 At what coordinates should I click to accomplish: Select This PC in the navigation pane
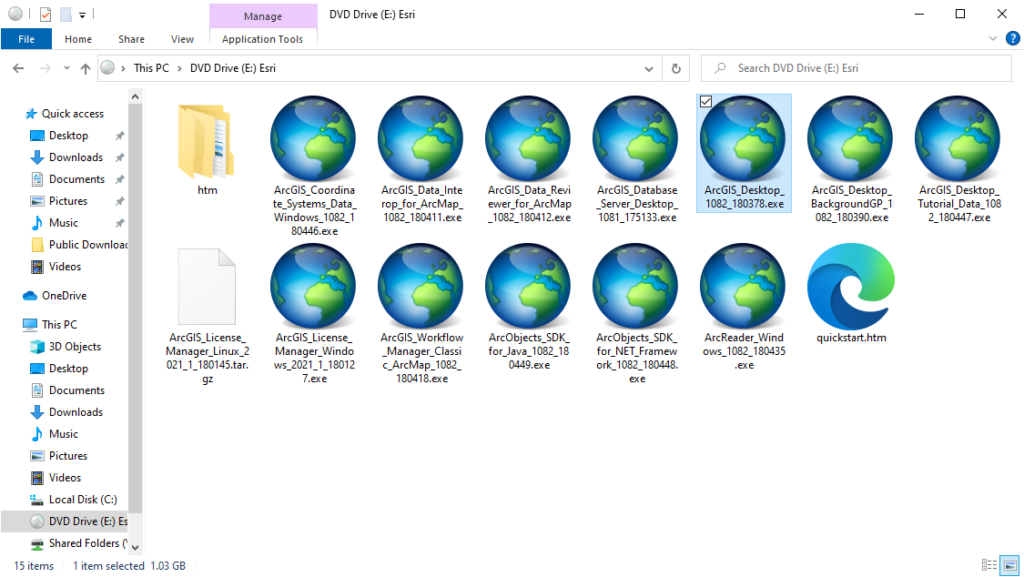(x=59, y=324)
